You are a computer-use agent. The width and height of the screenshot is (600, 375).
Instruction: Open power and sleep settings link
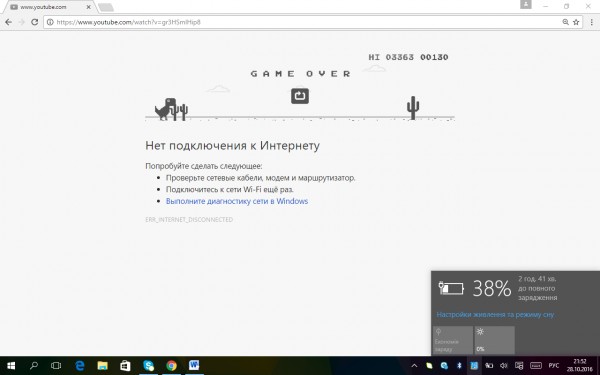pos(495,315)
